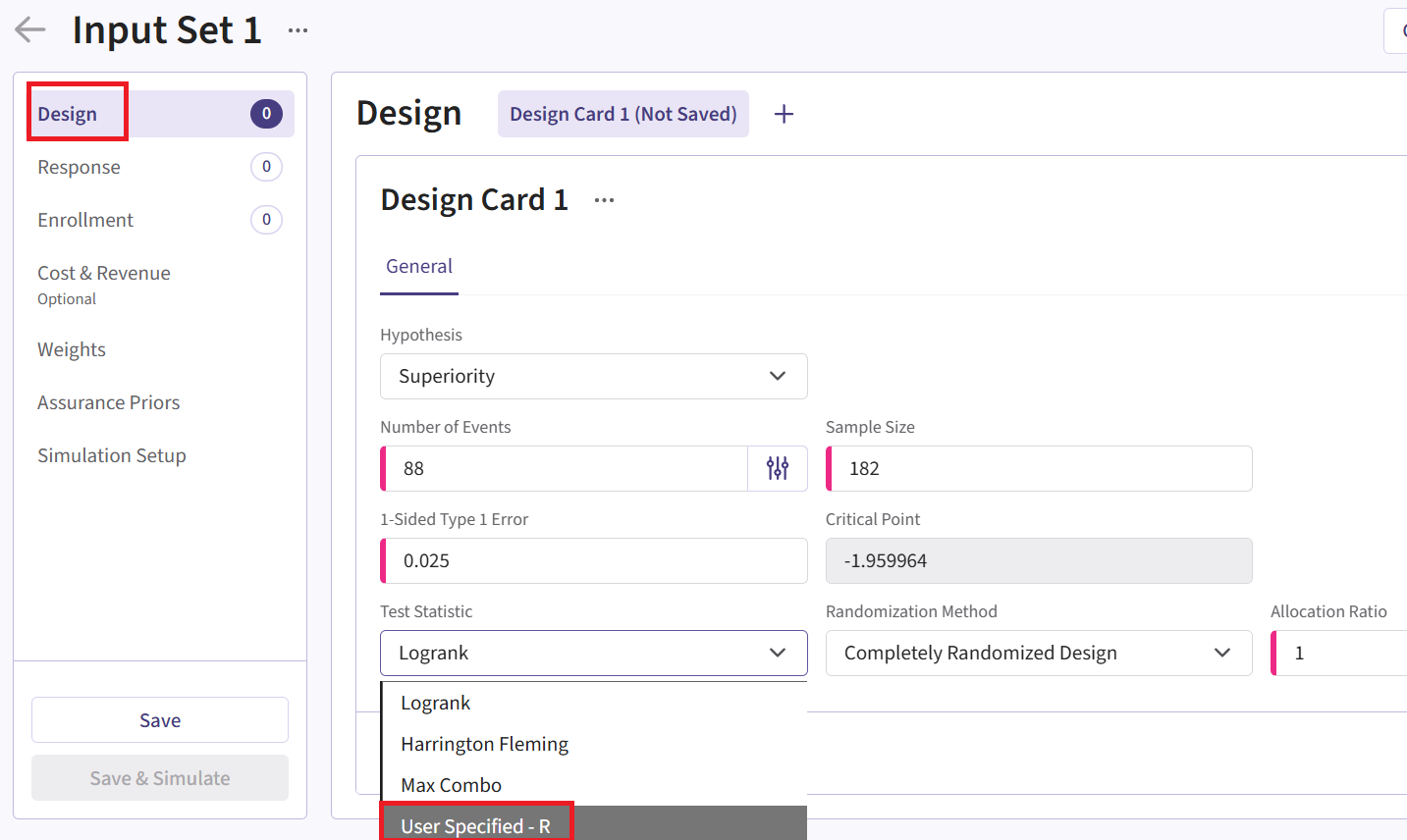
Task: Add a new design card with plus icon
Action: coord(784,114)
